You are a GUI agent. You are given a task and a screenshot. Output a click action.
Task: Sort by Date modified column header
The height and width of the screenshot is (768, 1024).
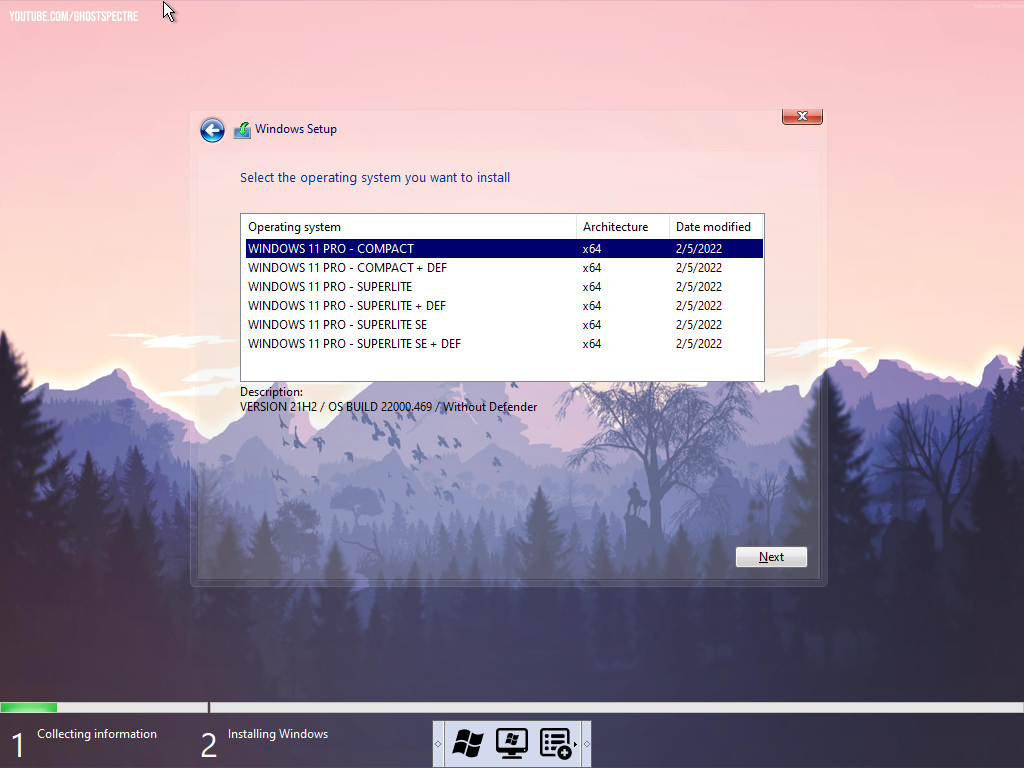(x=716, y=227)
